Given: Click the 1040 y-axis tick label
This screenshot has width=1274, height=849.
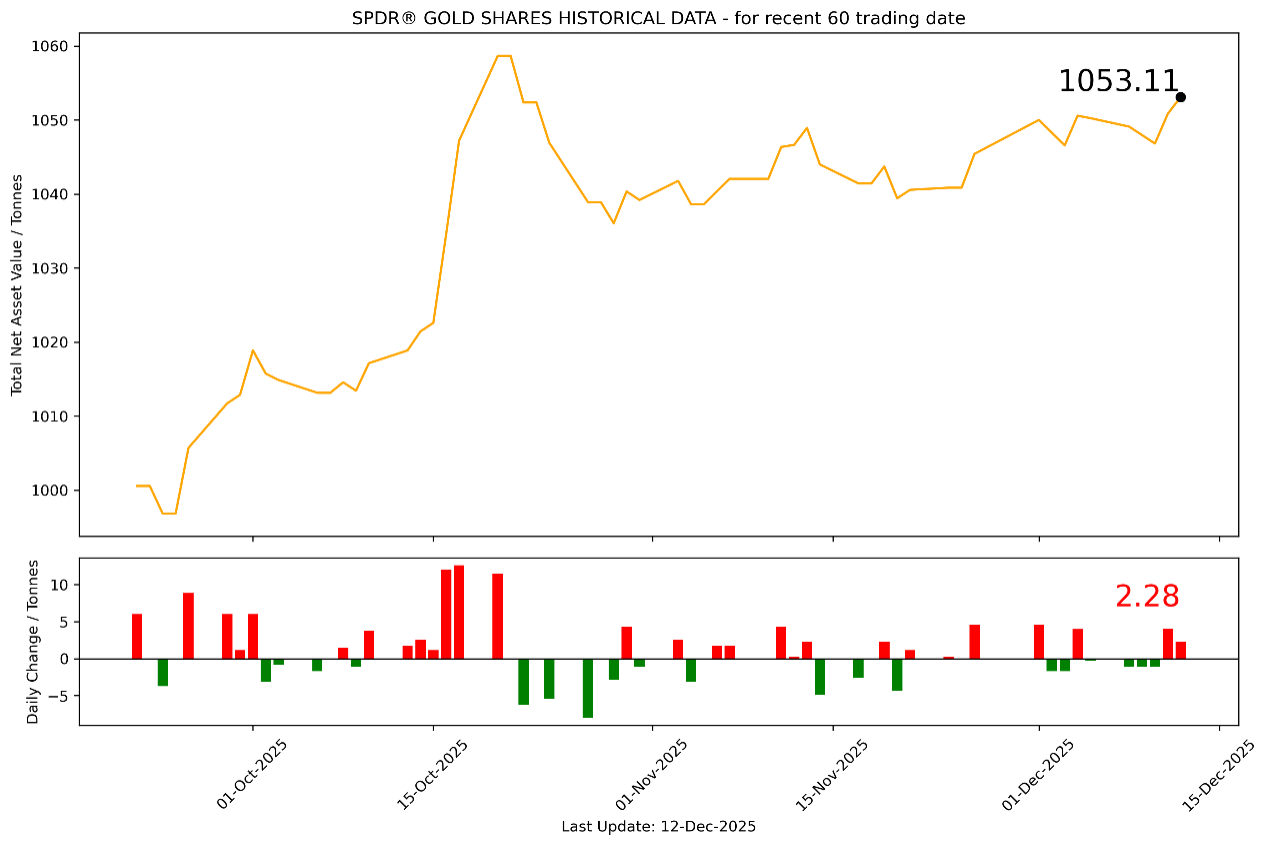Looking at the screenshot, I should pos(51,195).
